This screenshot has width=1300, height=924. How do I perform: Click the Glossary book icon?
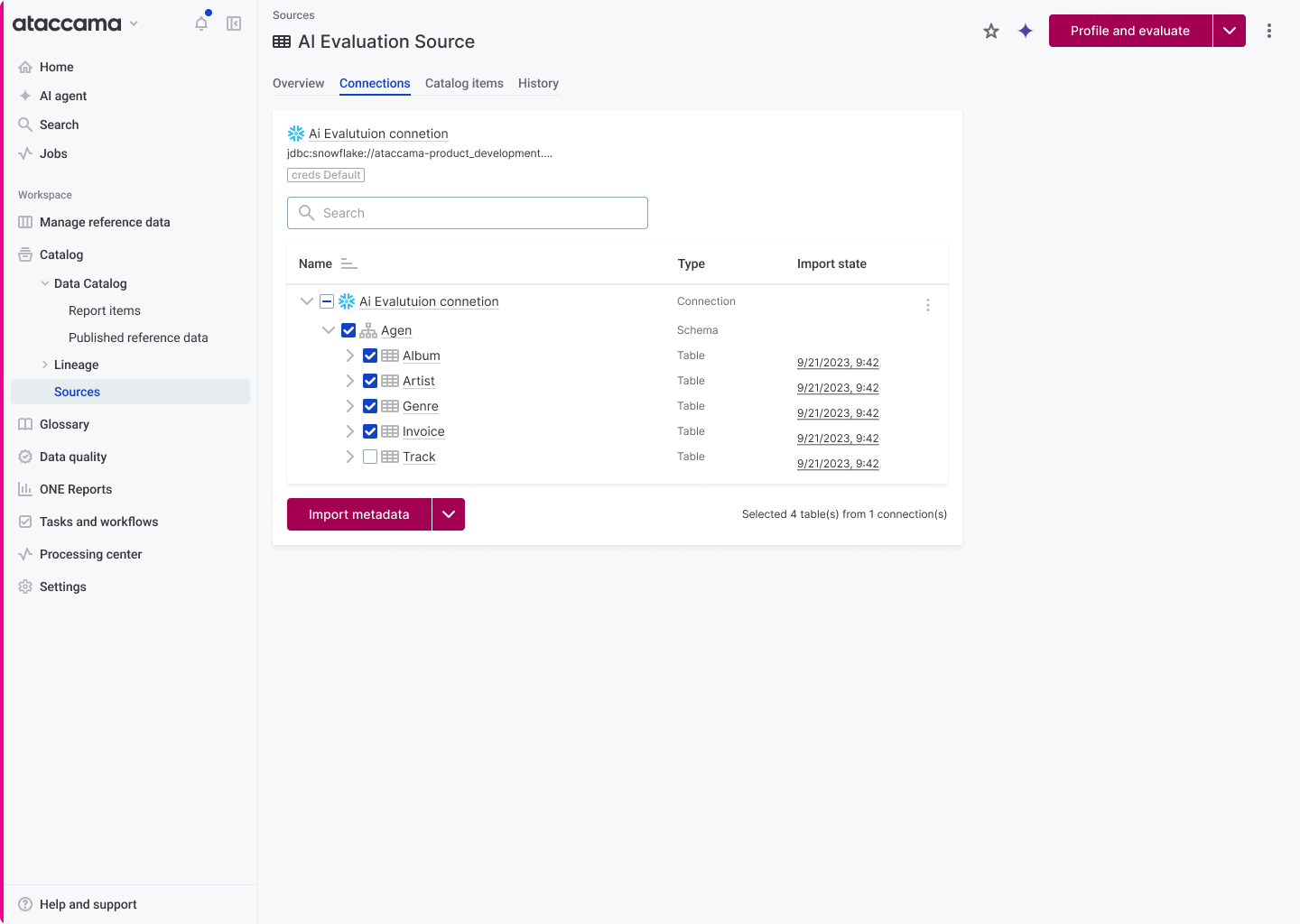click(25, 424)
